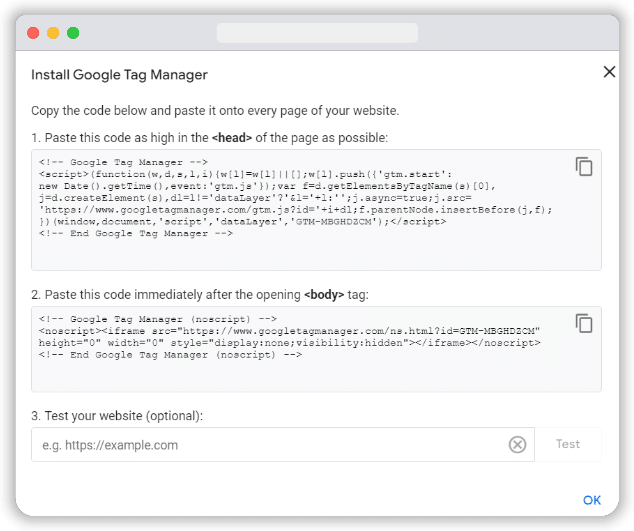Click the green maximize window dot

[73, 33]
